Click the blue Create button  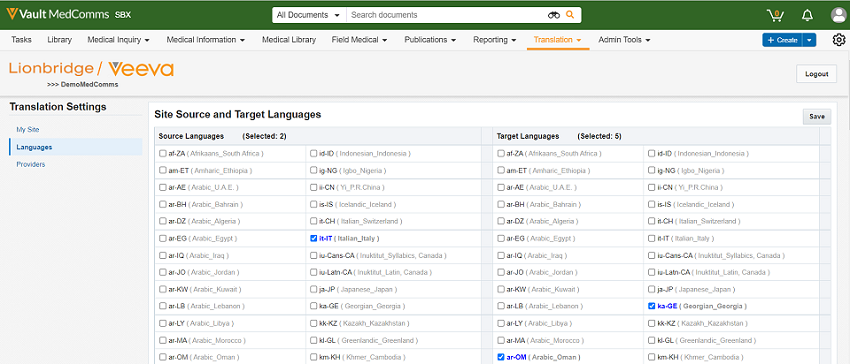(782, 40)
